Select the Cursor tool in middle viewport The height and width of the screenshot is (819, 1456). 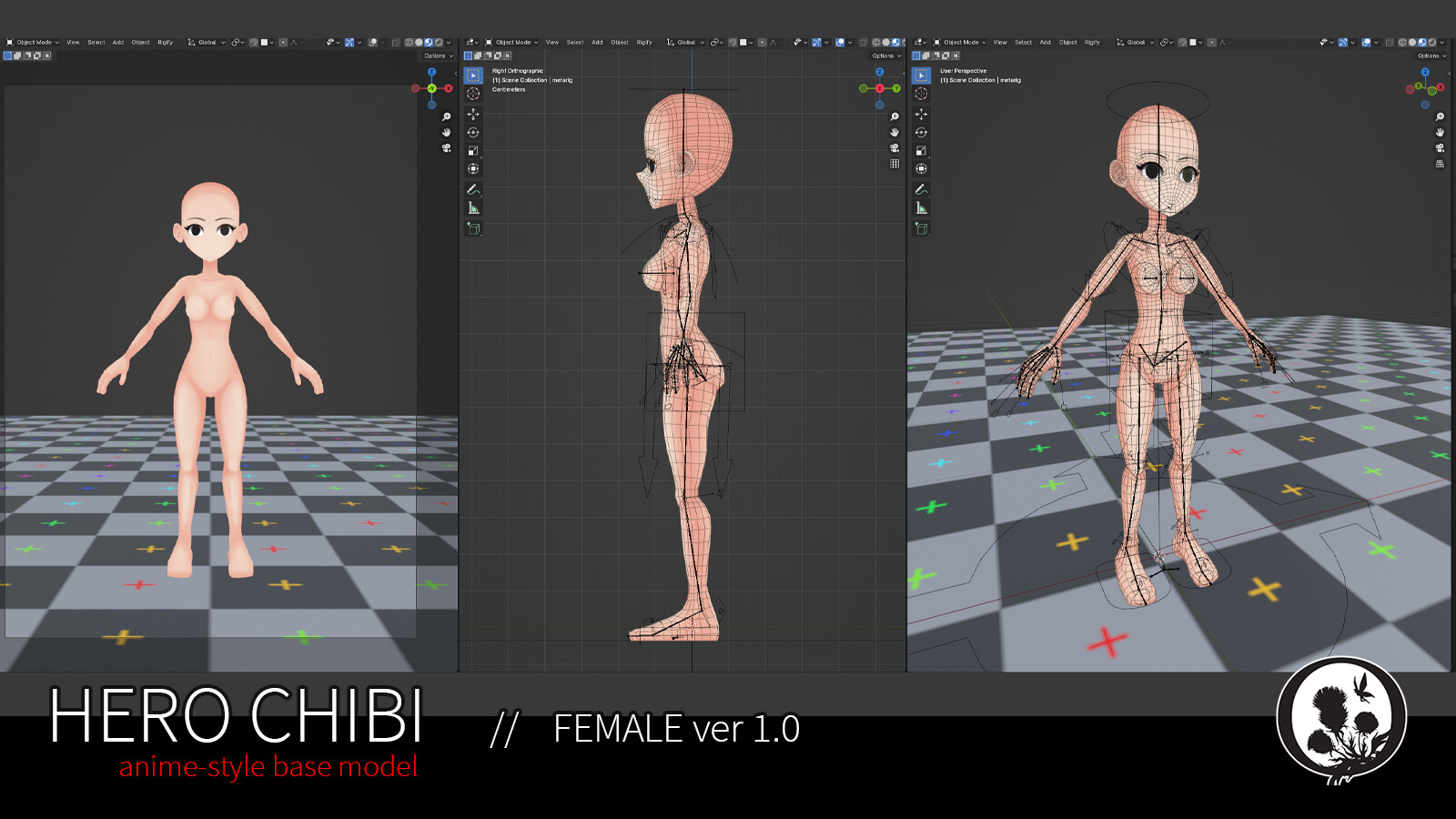473,94
